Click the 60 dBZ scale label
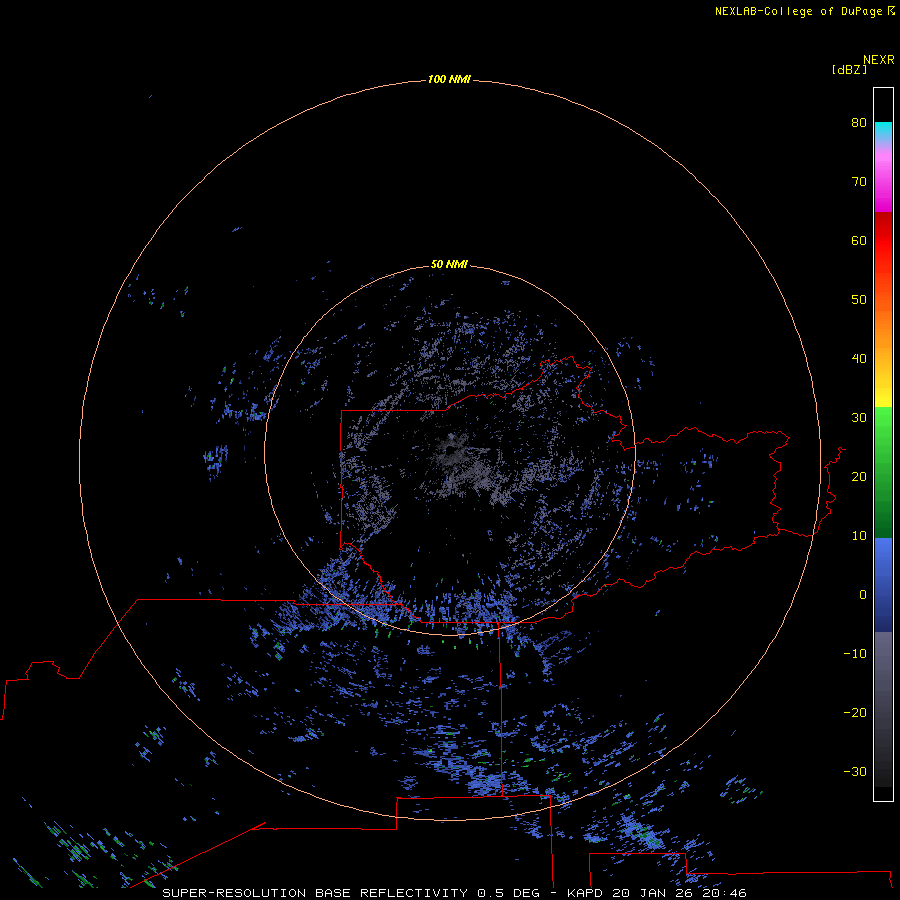This screenshot has width=900, height=900. 859,241
